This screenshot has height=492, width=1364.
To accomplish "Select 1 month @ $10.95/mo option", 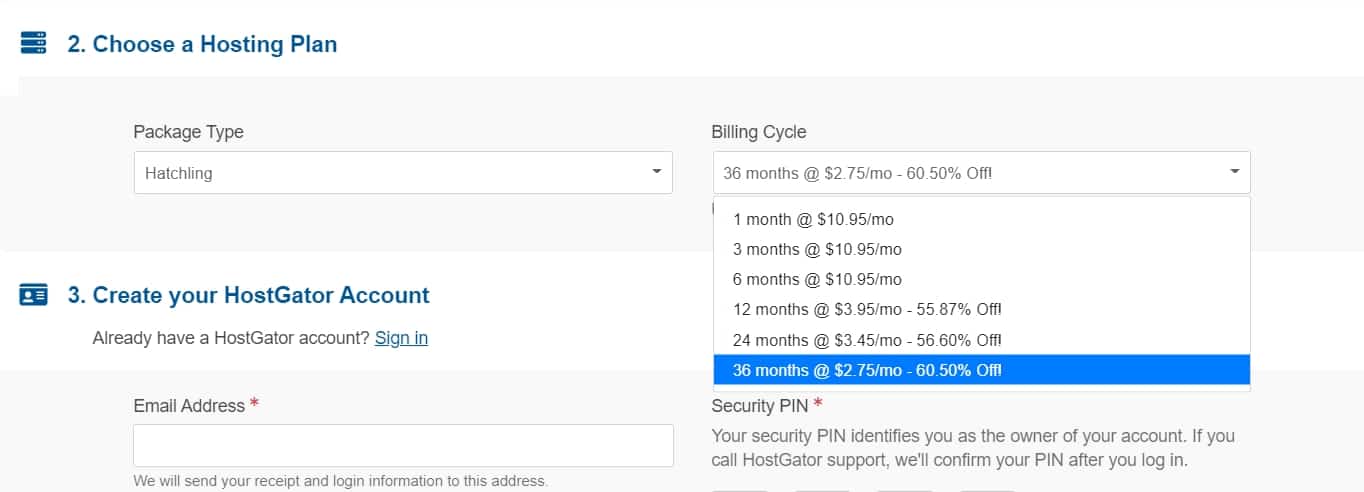I will pyautogui.click(x=981, y=219).
